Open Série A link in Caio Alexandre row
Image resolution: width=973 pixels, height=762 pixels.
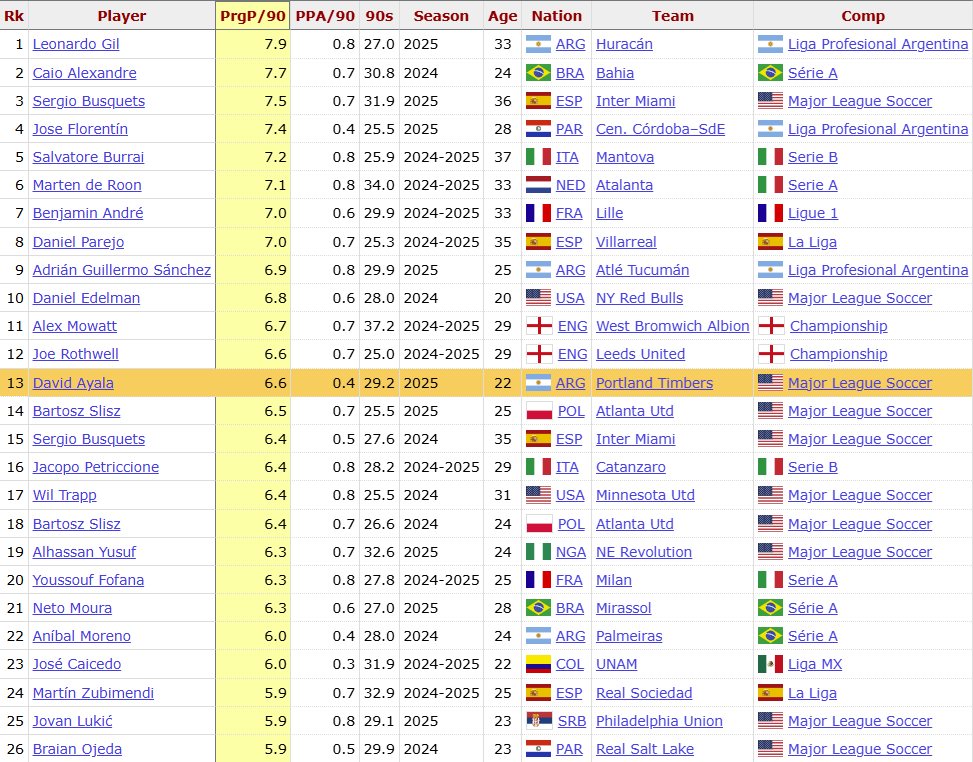pyautogui.click(x=813, y=73)
